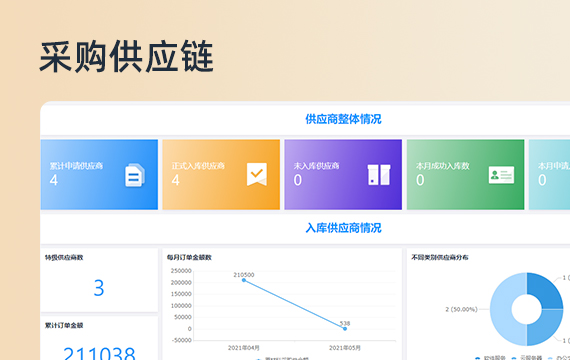Click the 210500 value label above line
This screenshot has height=360, width=570.
pos(244,275)
